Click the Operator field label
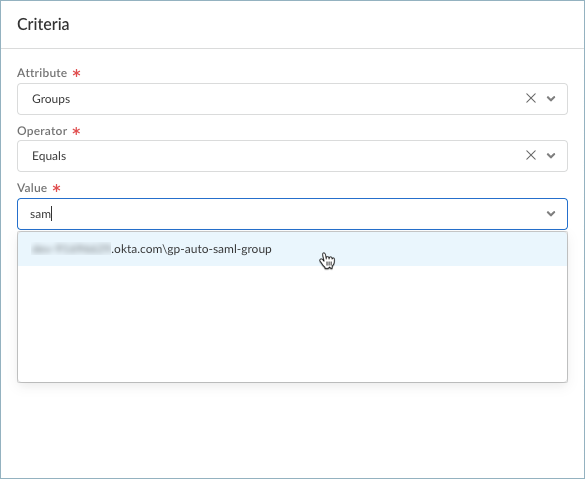Viewport: 585px width, 479px height. tap(42, 131)
